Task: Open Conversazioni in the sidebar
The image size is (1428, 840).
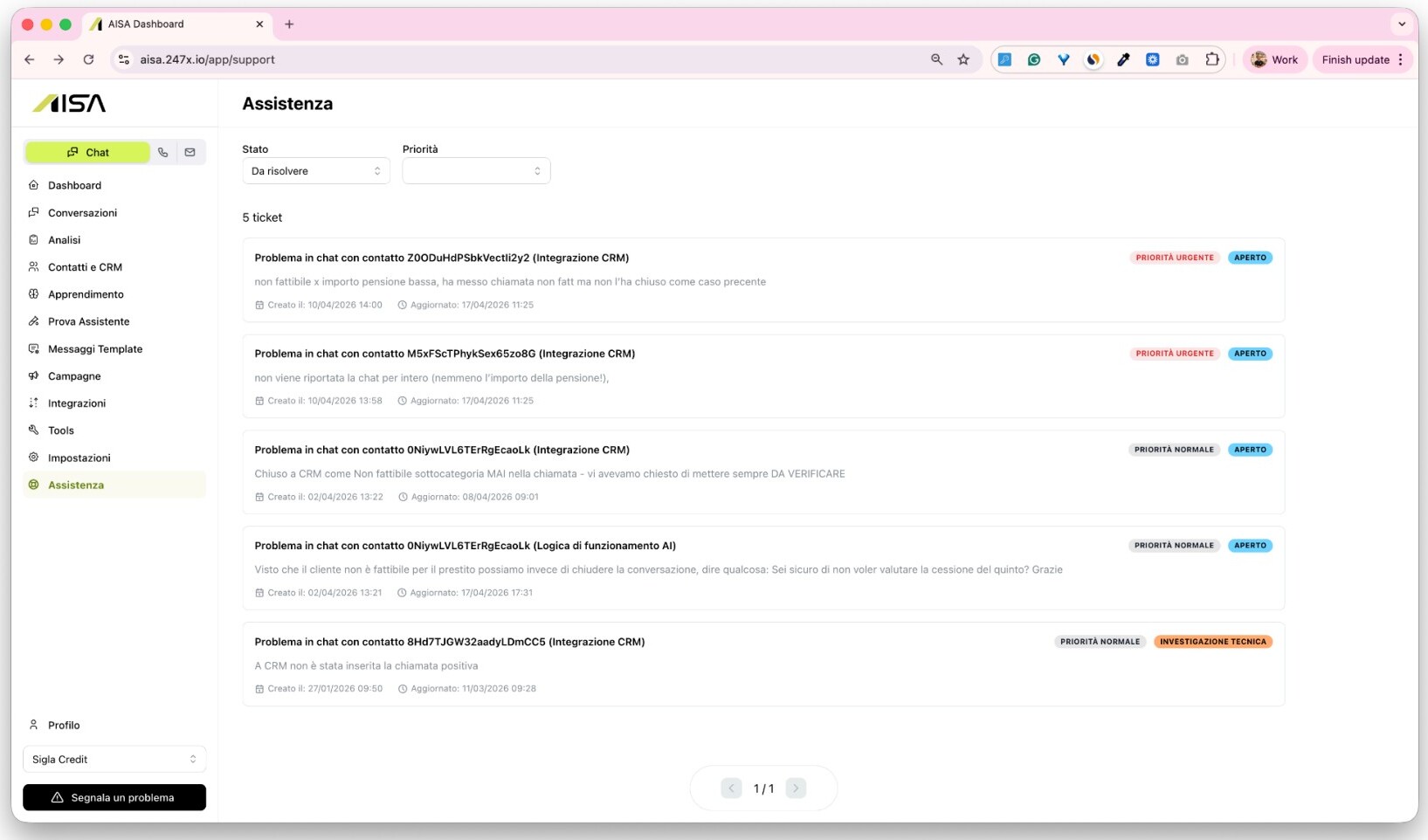Action: coord(82,213)
